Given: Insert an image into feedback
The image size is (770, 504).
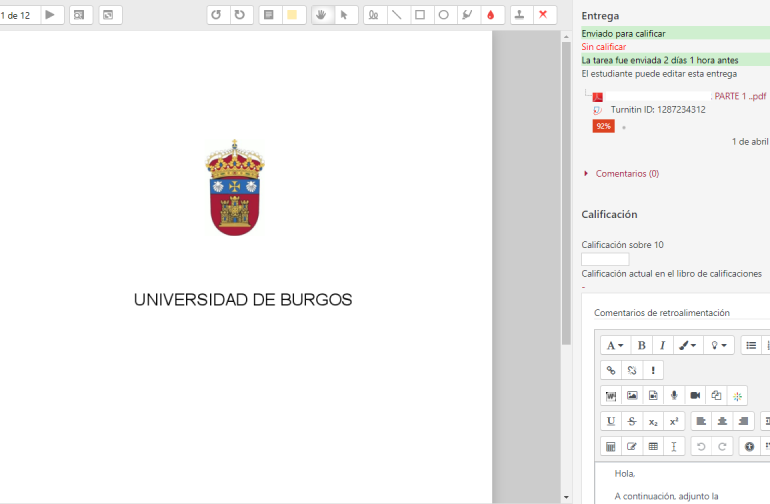Looking at the screenshot, I should [x=632, y=395].
